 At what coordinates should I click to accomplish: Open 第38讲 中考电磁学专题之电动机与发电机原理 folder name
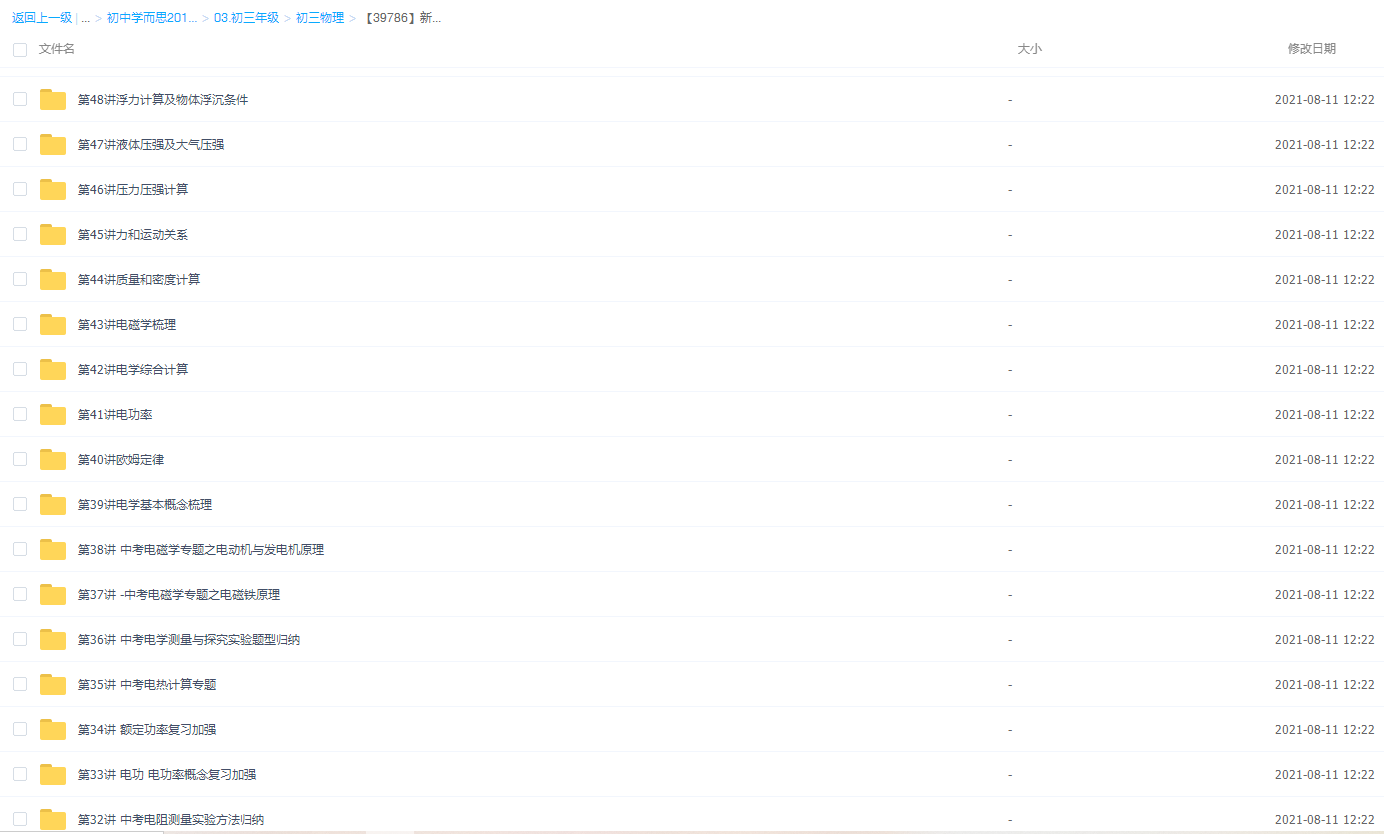pos(200,549)
